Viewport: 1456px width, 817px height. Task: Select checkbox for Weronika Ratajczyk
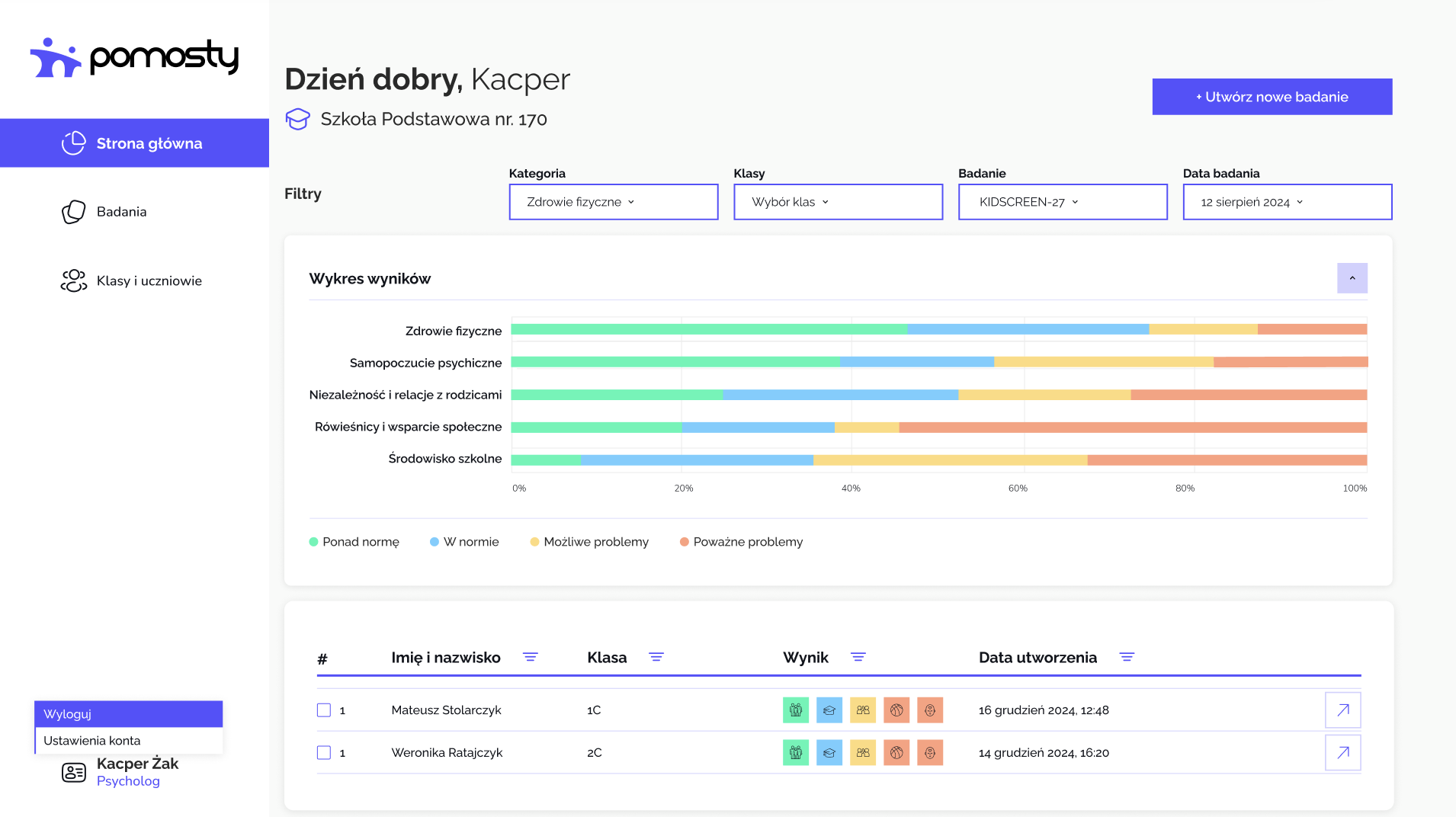(324, 753)
